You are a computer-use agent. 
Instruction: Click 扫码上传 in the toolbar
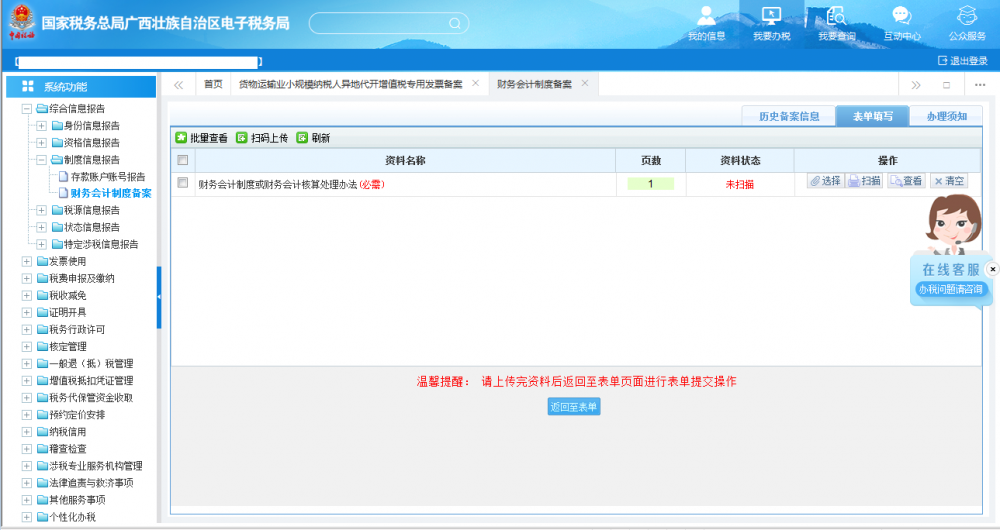(x=242, y=138)
